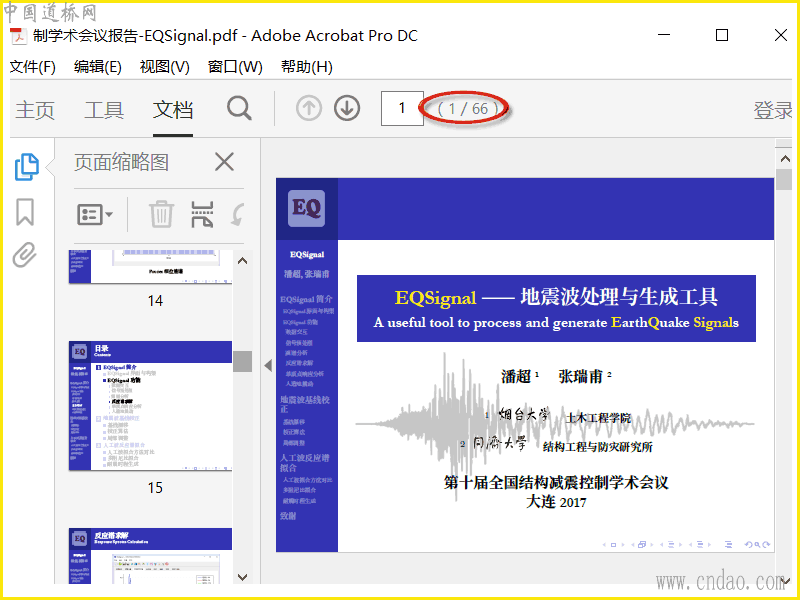Switch to the 工具 tab
This screenshot has width=800, height=600.
click(104, 110)
